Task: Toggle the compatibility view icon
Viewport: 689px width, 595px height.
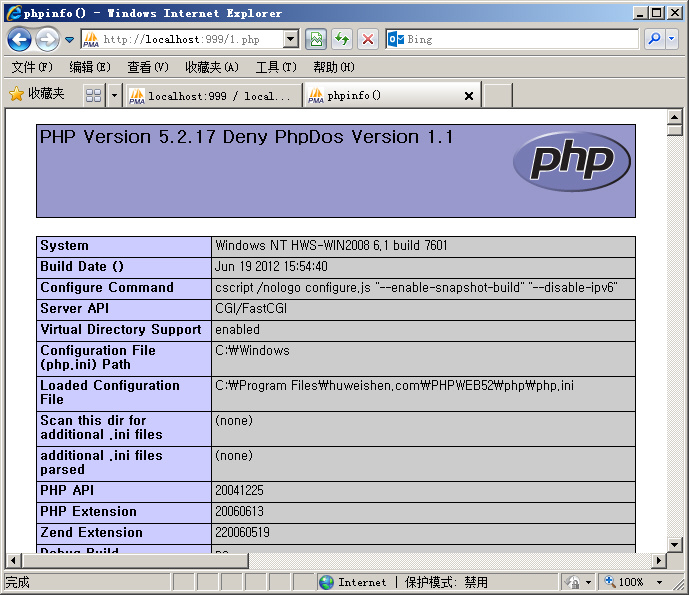Action: 316,40
